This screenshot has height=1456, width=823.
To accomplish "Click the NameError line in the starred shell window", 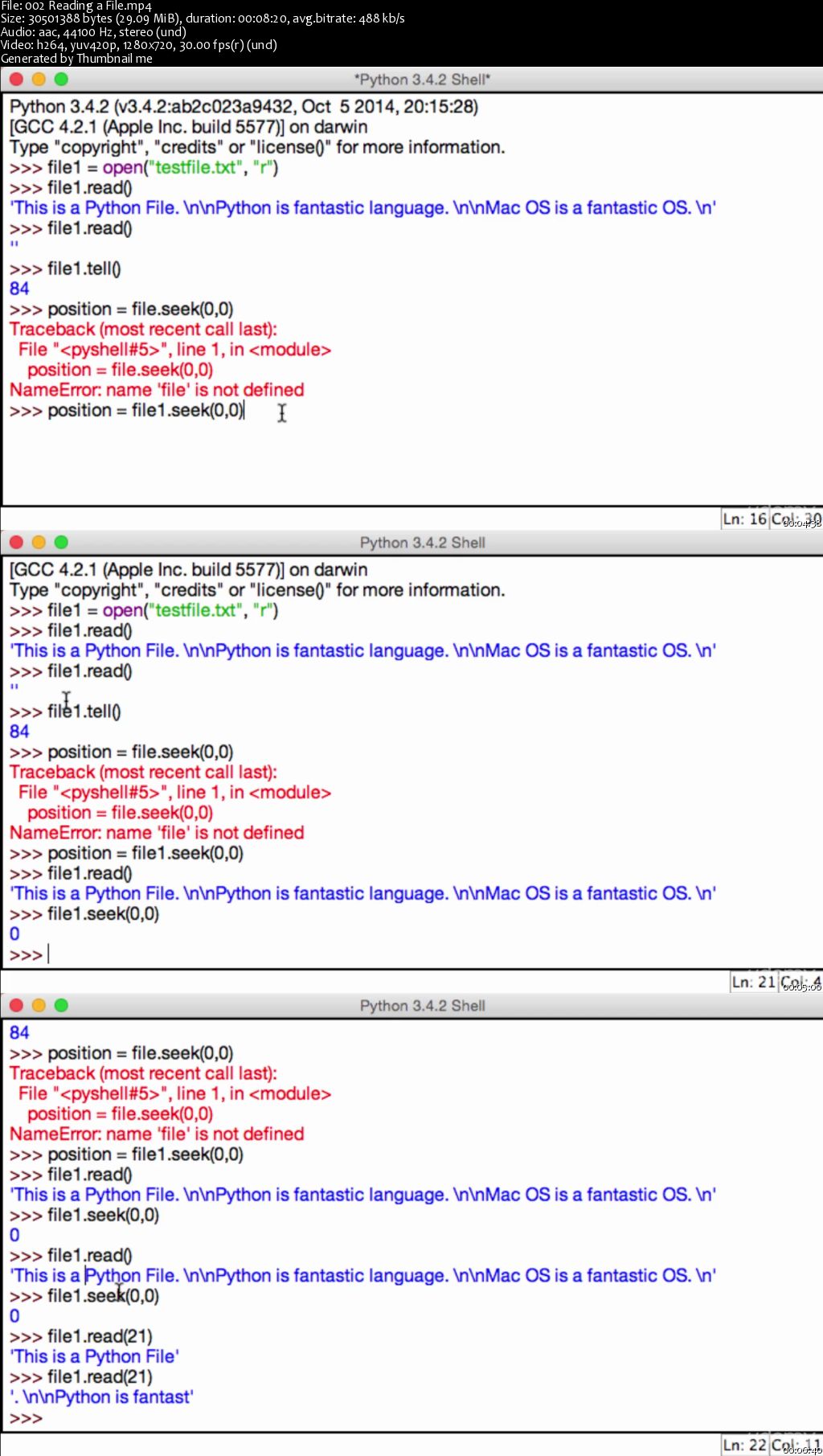I will 157,390.
